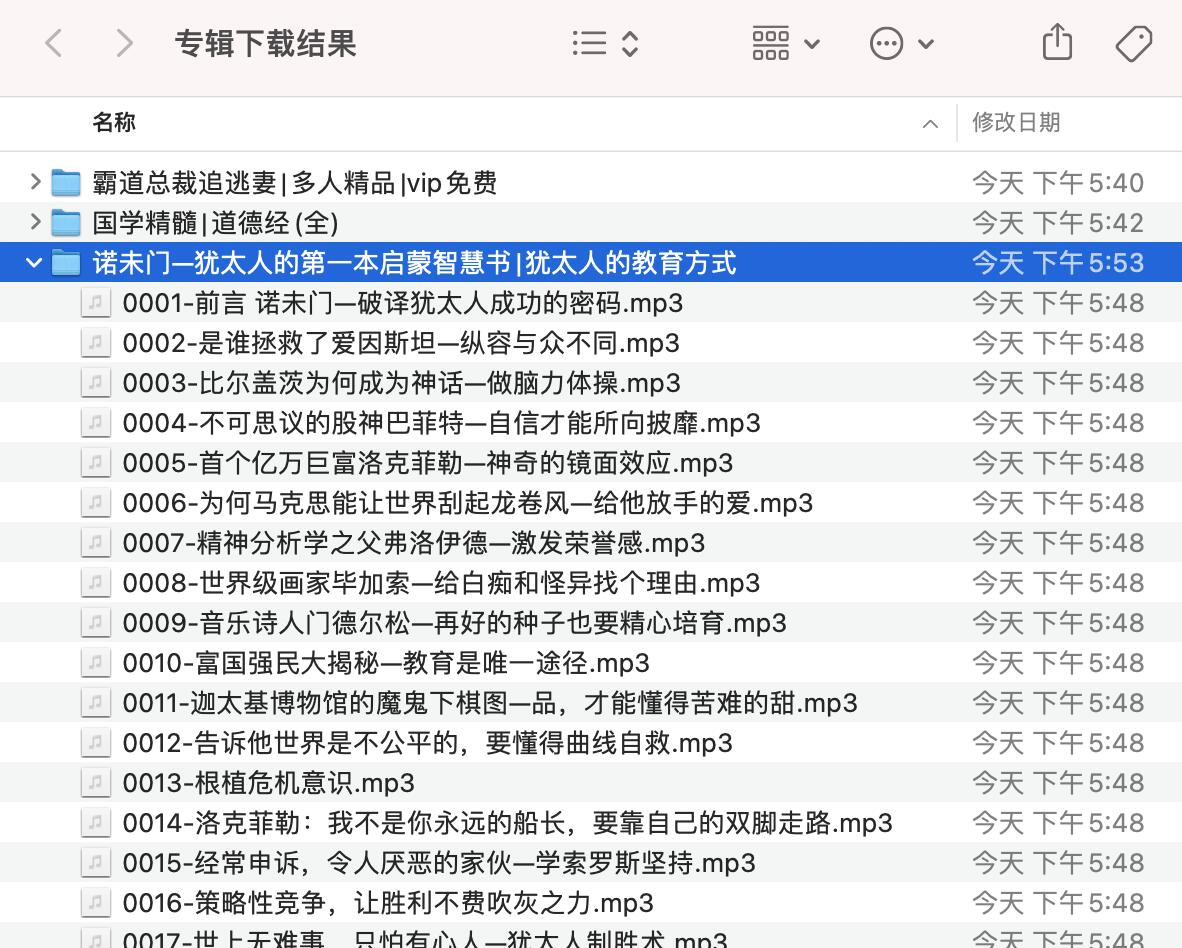Select folder icon of 霸道总裁追逃妻
Screen dimensions: 1182x948
66,182
